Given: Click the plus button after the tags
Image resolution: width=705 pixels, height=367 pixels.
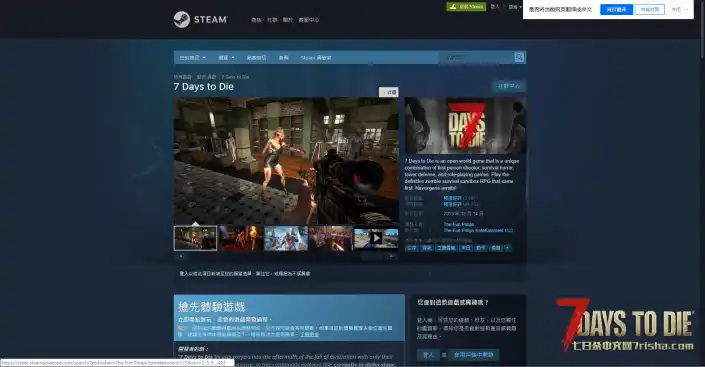Looking at the screenshot, I should 508,248.
